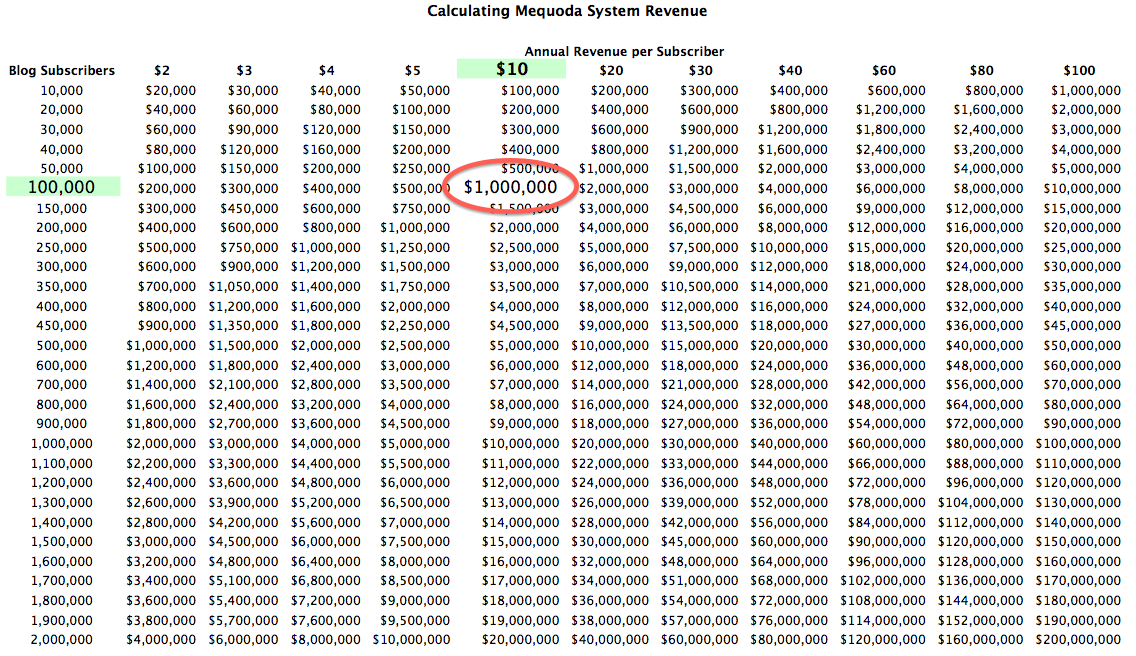Select the 500,000 subscribers row label
The width and height of the screenshot is (1136, 656).
pyautogui.click(x=62, y=346)
